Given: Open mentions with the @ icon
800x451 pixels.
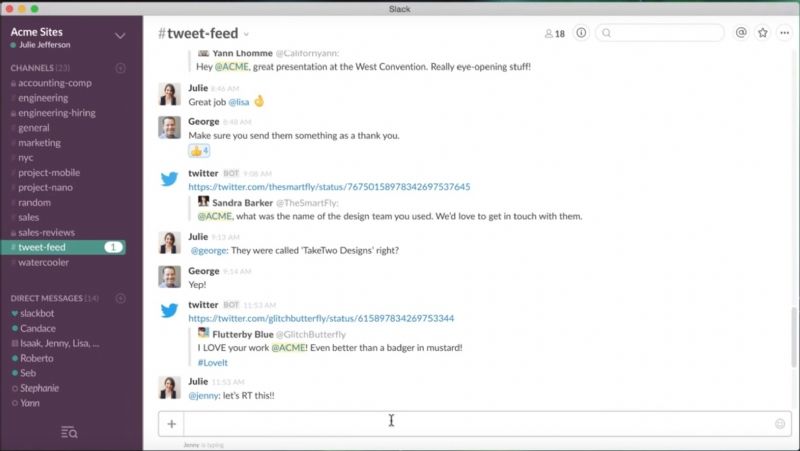Looking at the screenshot, I should click(741, 33).
